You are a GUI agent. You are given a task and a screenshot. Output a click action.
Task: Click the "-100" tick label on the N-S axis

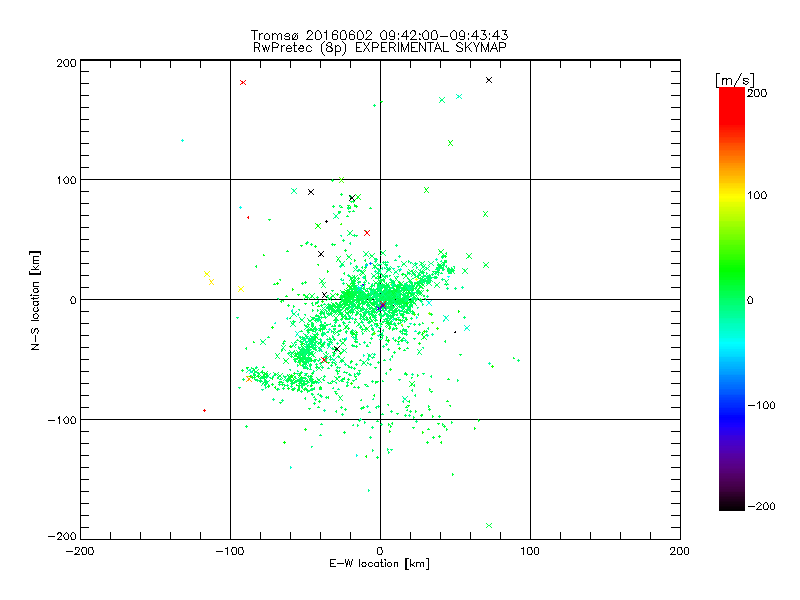coord(63,420)
